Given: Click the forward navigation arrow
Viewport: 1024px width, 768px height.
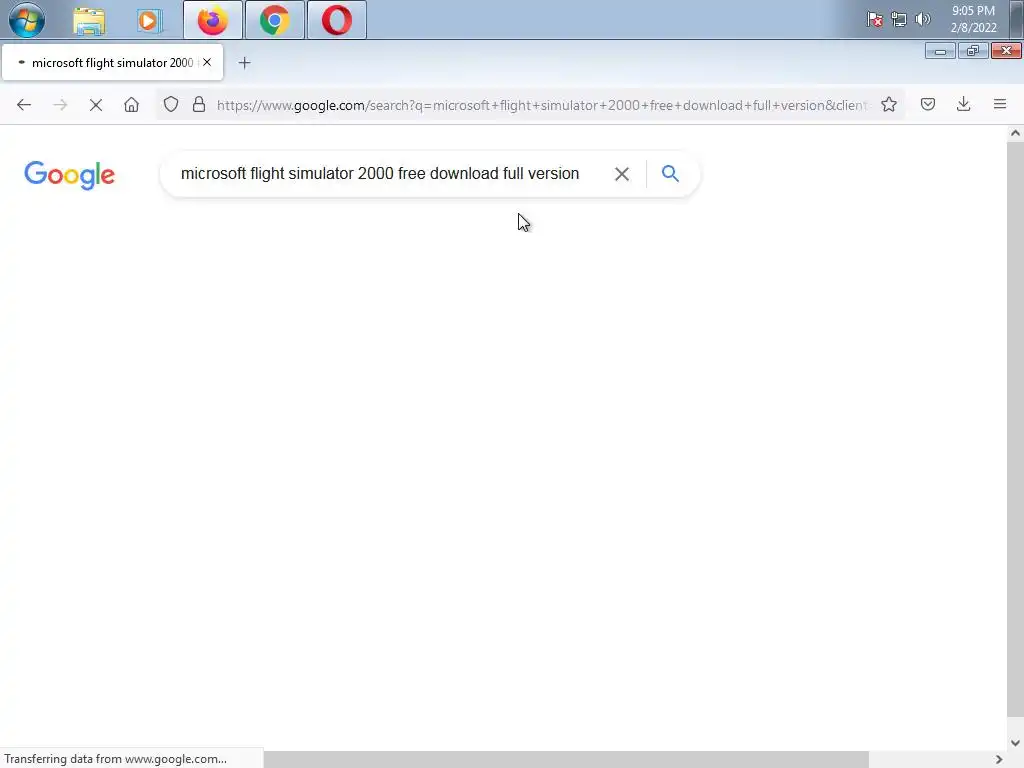Looking at the screenshot, I should pyautogui.click(x=60, y=104).
